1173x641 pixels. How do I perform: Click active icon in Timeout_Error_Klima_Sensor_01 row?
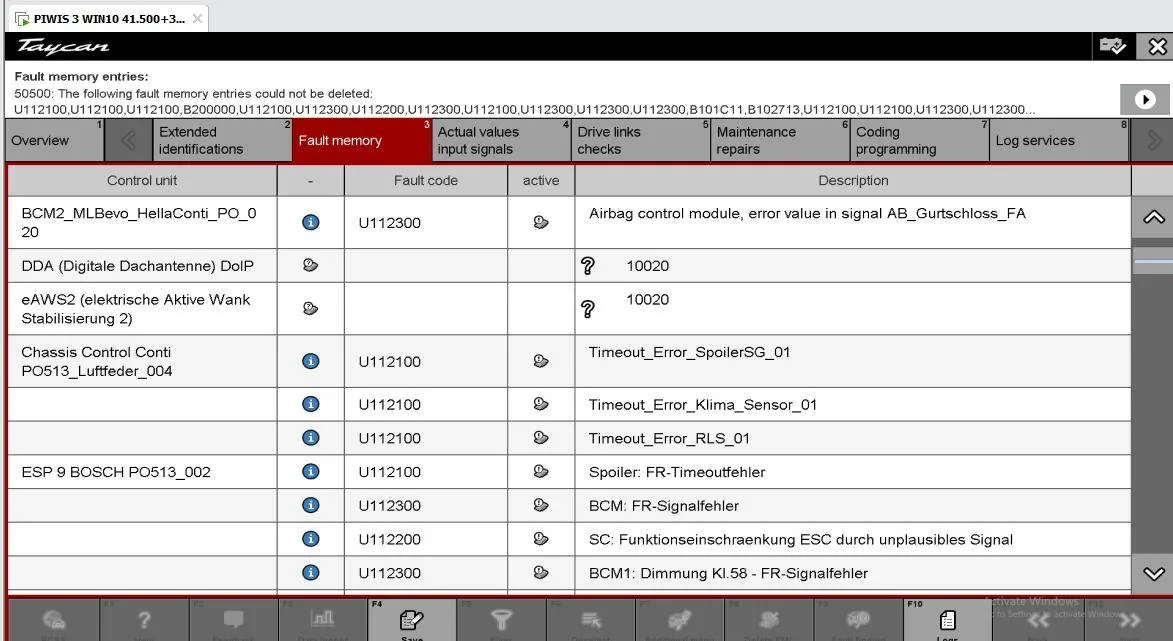(541, 404)
